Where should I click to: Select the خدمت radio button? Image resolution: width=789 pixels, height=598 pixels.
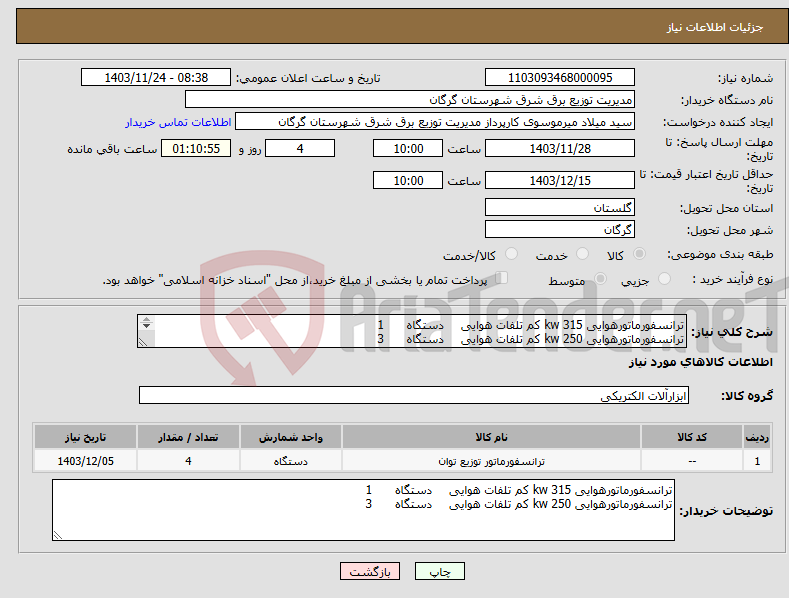click(582, 254)
